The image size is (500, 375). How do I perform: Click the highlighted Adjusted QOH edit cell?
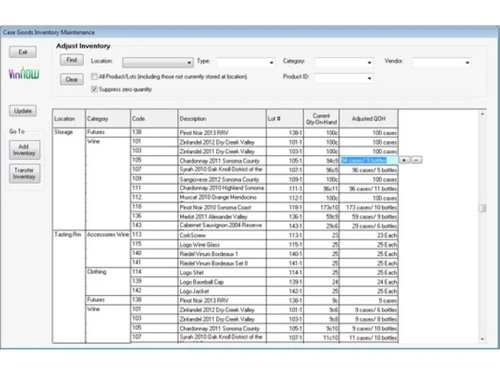click(x=369, y=160)
